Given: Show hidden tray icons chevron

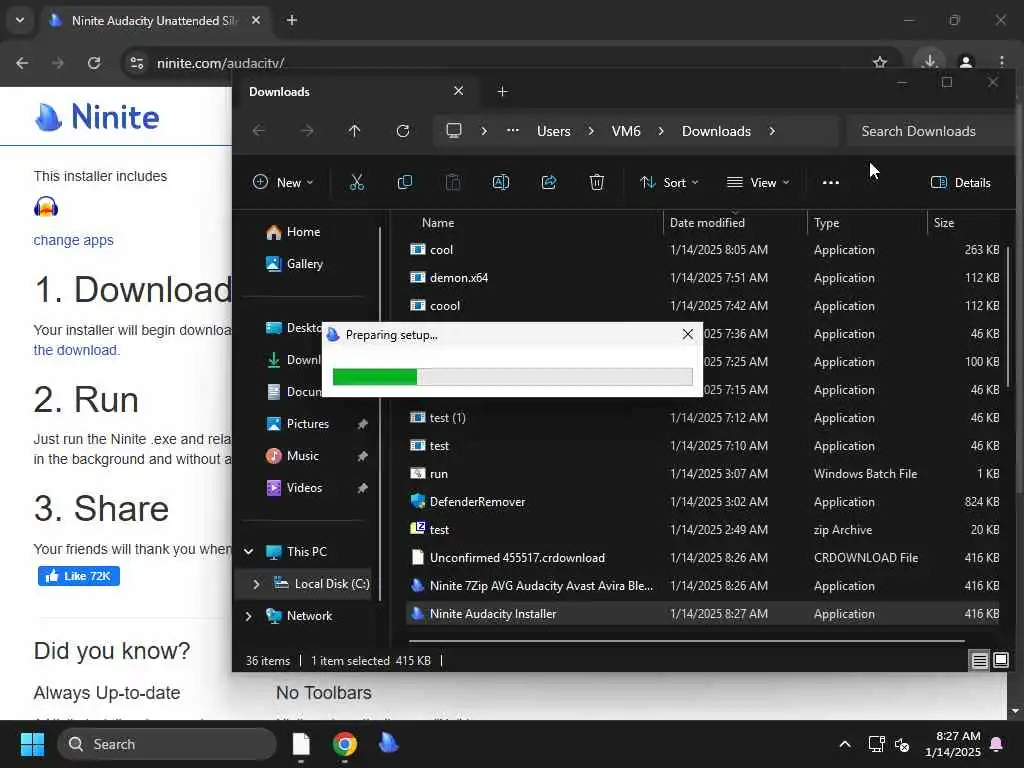Looking at the screenshot, I should (x=844, y=744).
